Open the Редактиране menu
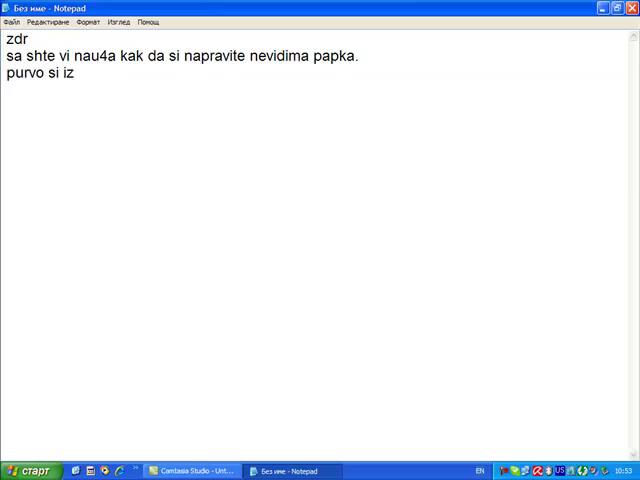 click(x=49, y=22)
